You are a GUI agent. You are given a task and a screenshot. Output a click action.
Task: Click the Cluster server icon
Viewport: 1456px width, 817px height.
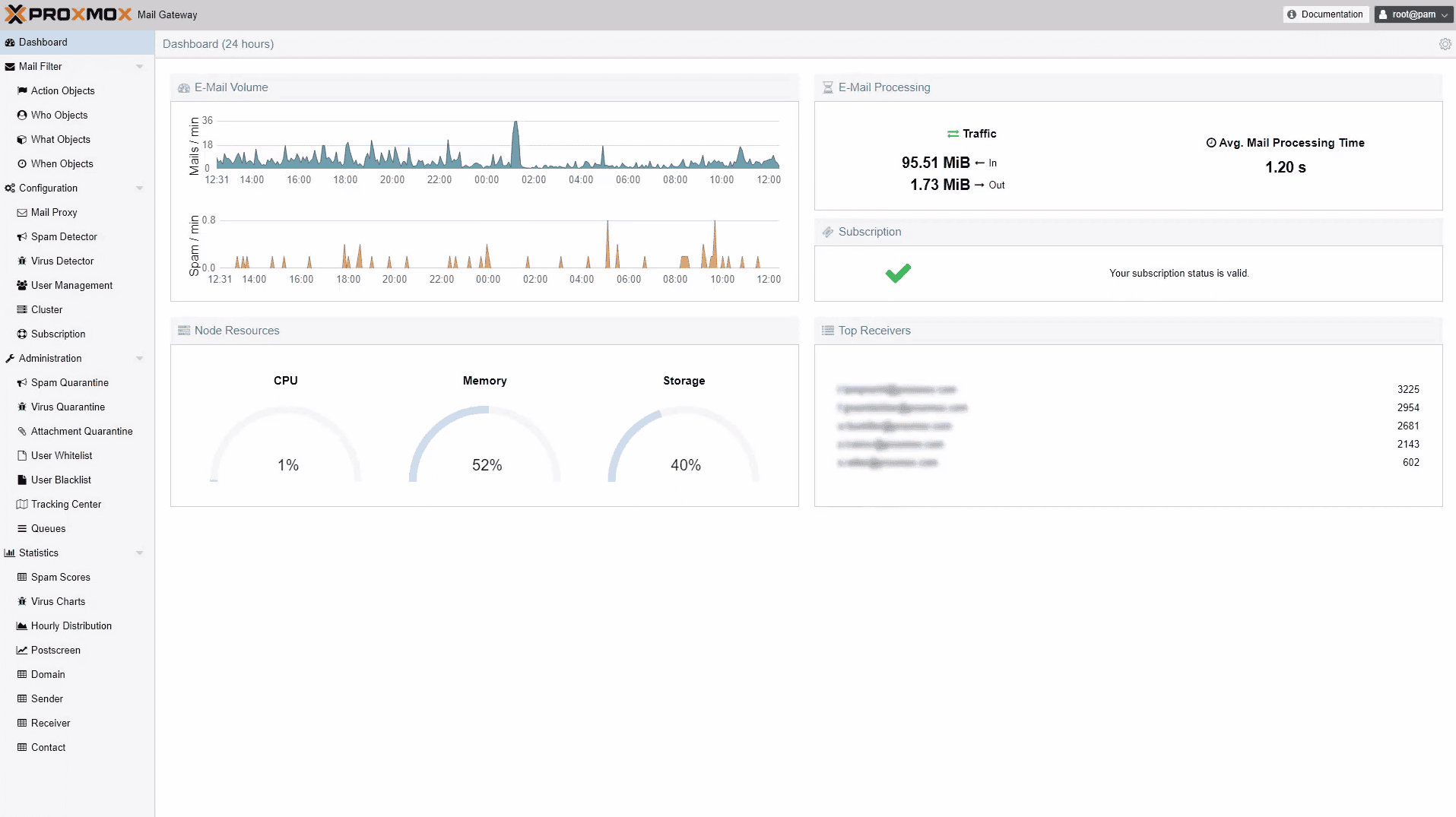[x=22, y=309]
